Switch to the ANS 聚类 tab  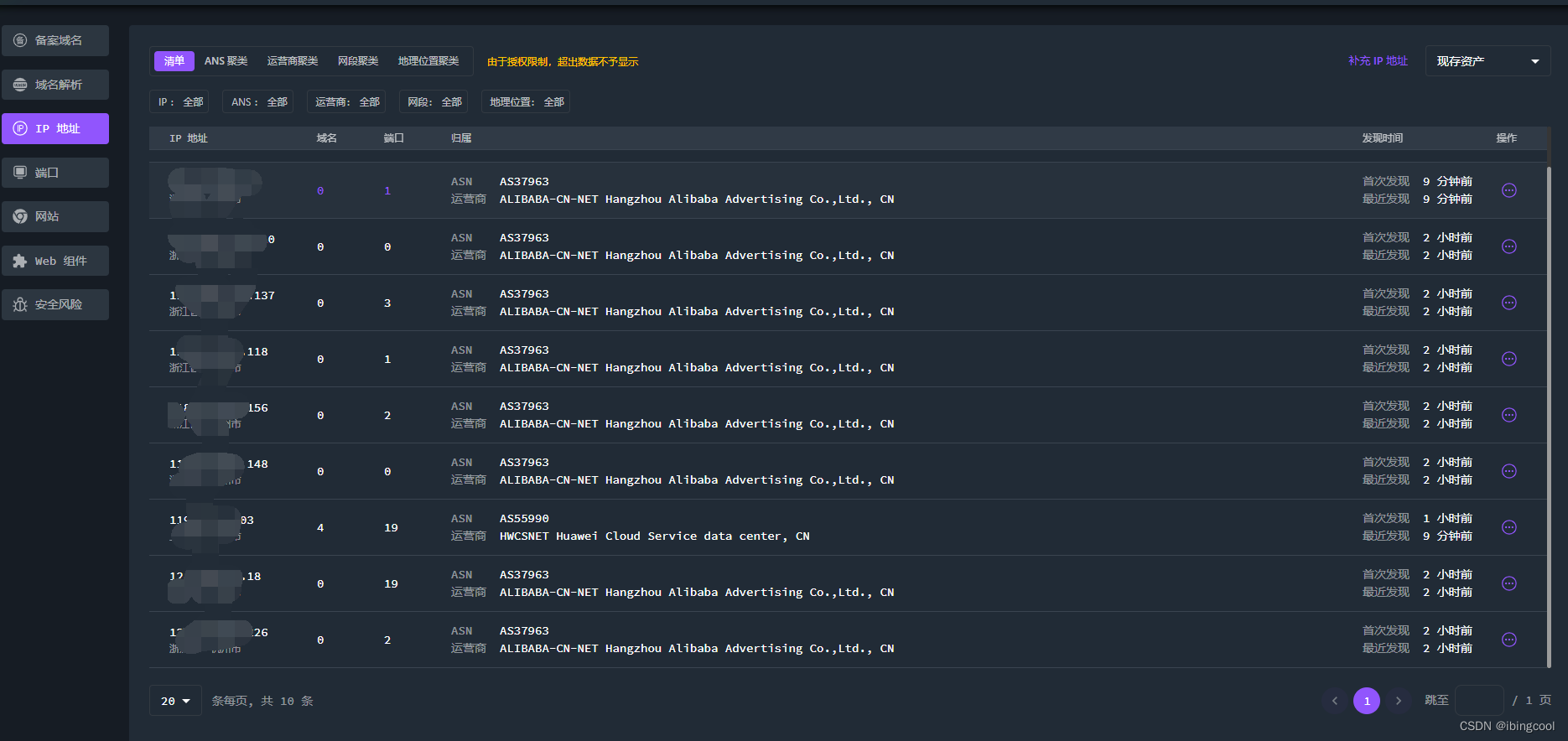click(226, 61)
